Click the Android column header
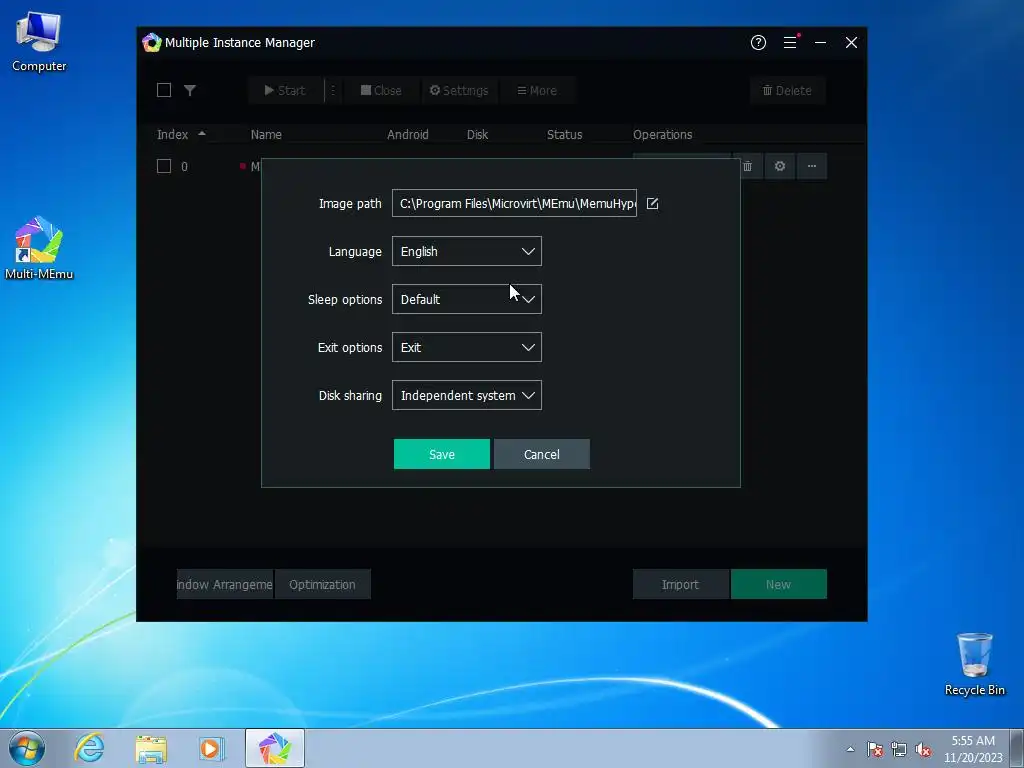The height and width of the screenshot is (768, 1024). (x=408, y=135)
